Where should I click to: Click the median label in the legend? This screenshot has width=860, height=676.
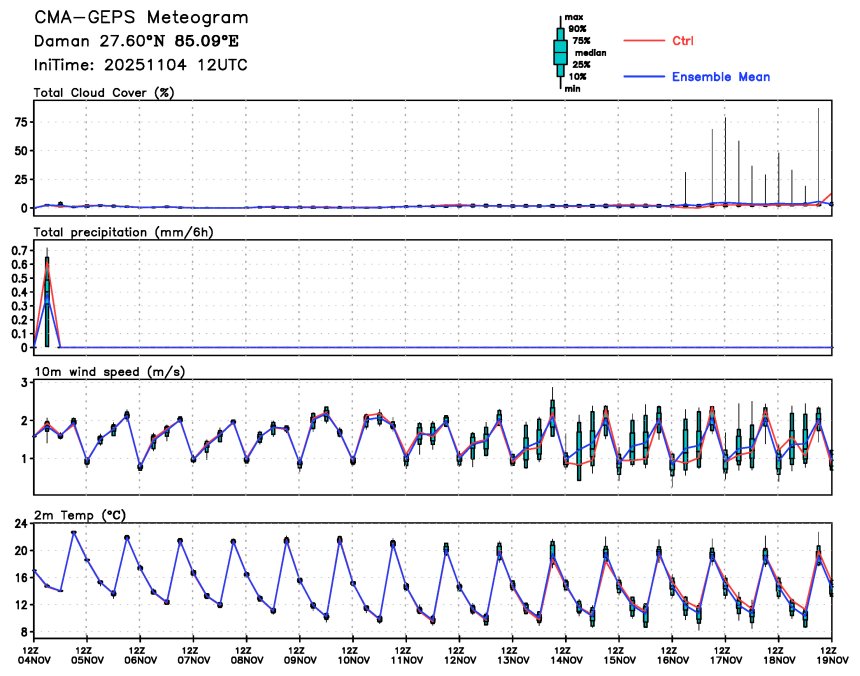point(590,53)
